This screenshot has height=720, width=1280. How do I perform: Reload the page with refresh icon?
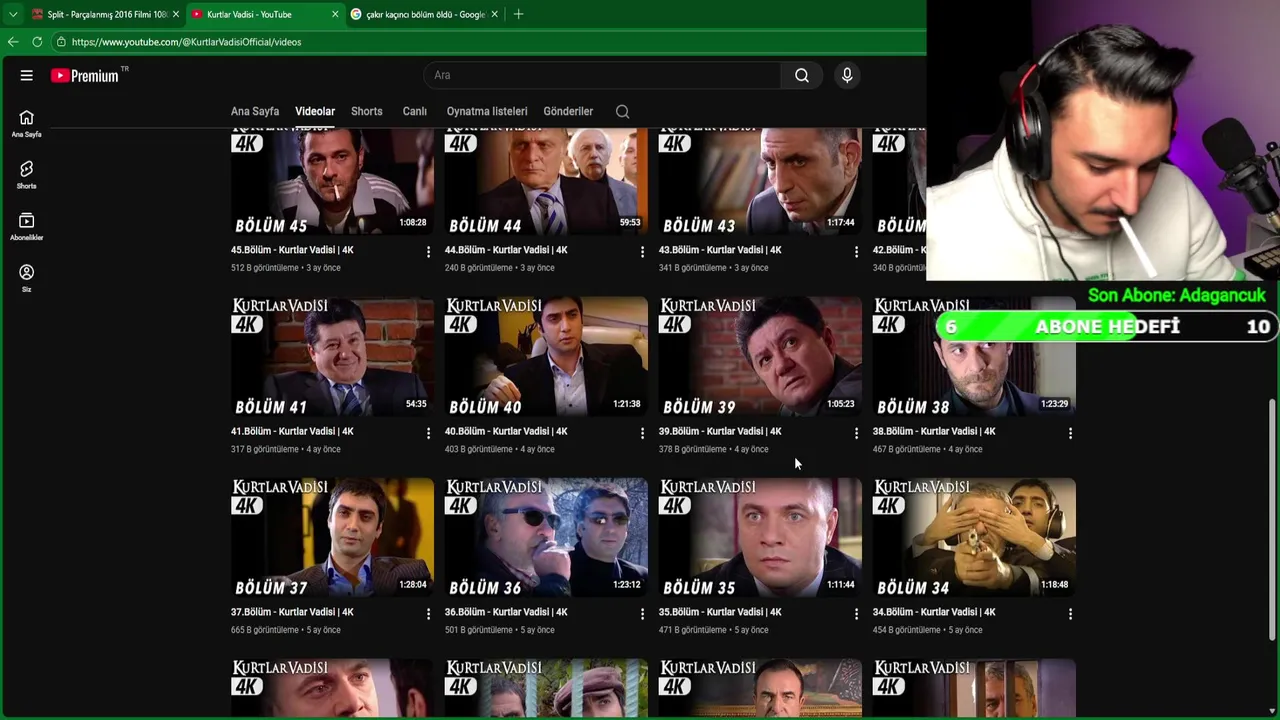pyautogui.click(x=37, y=42)
